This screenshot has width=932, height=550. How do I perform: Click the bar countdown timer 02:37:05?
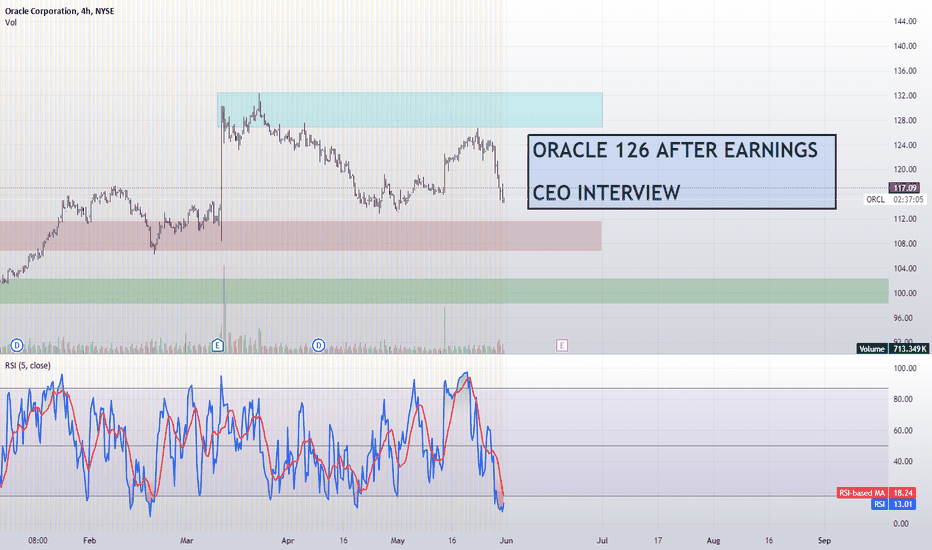[x=908, y=200]
